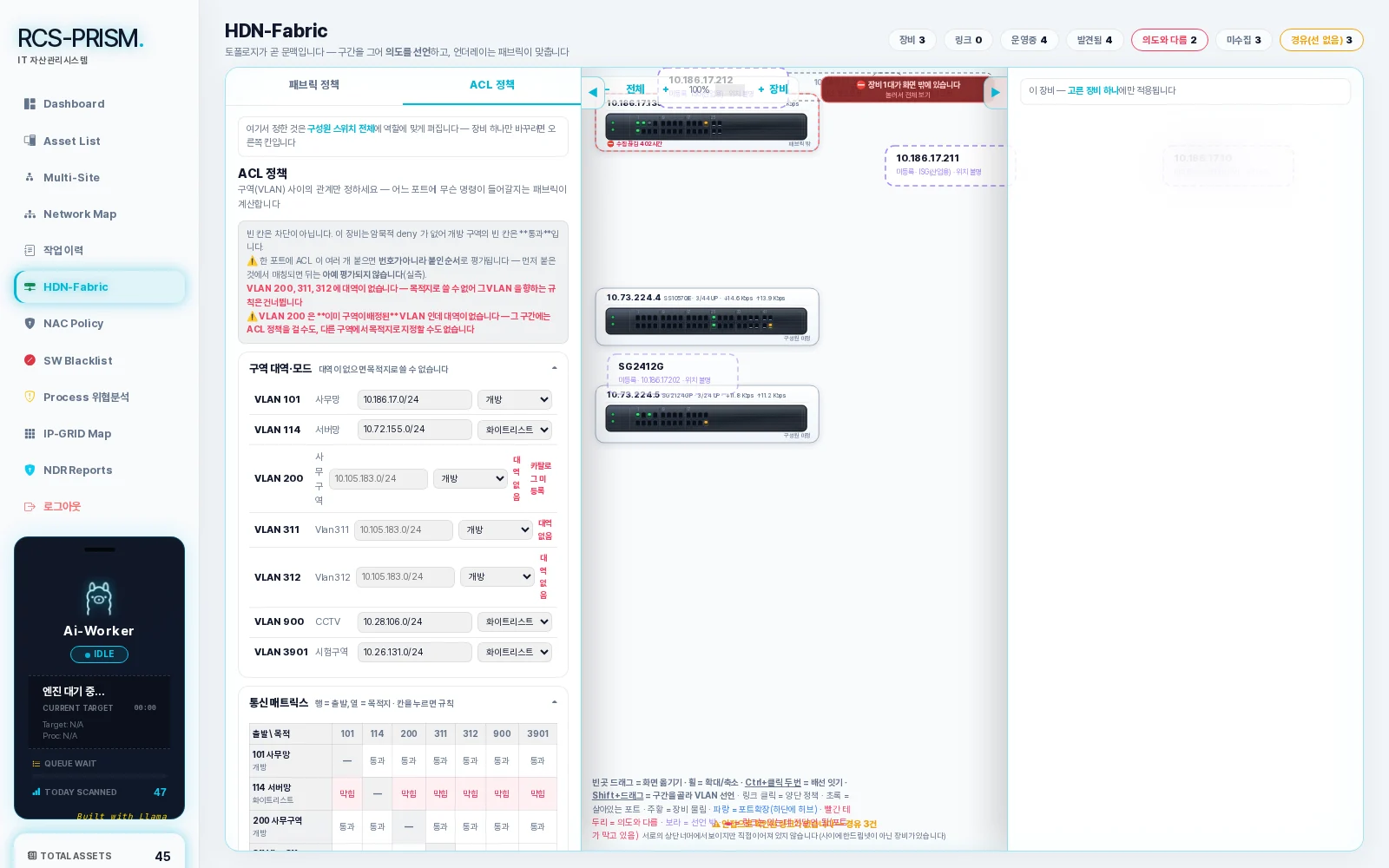Click the 로그아웃 logout icon
Viewport: 1389px width, 868px height.
click(x=30, y=506)
